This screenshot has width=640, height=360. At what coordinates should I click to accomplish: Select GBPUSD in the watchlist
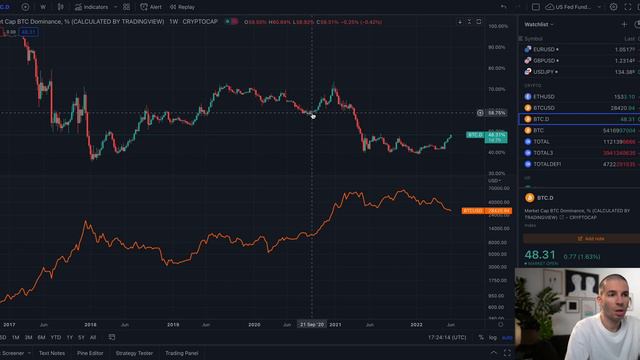point(580,60)
